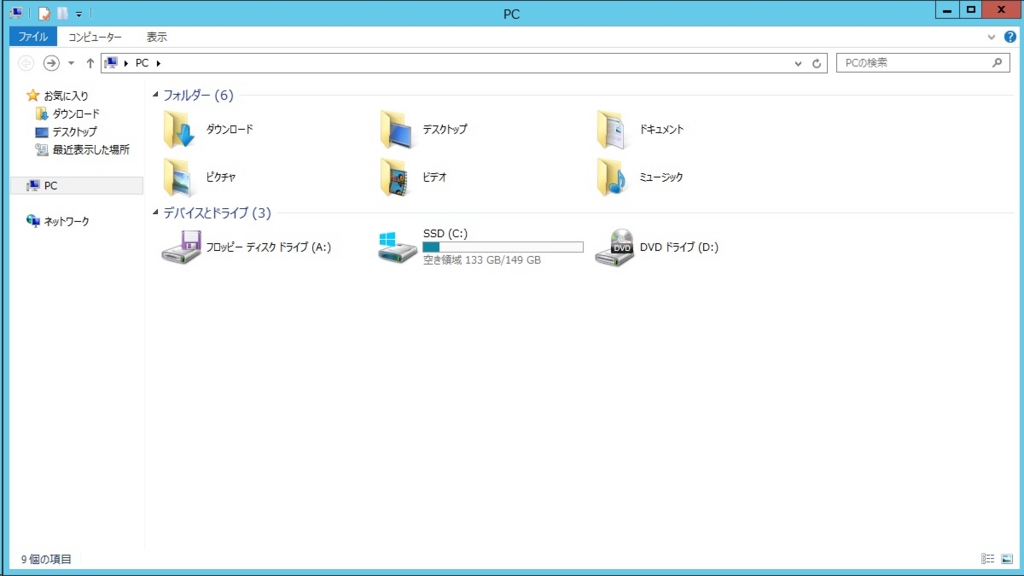Select the ドキュメント folder icon

pos(612,129)
